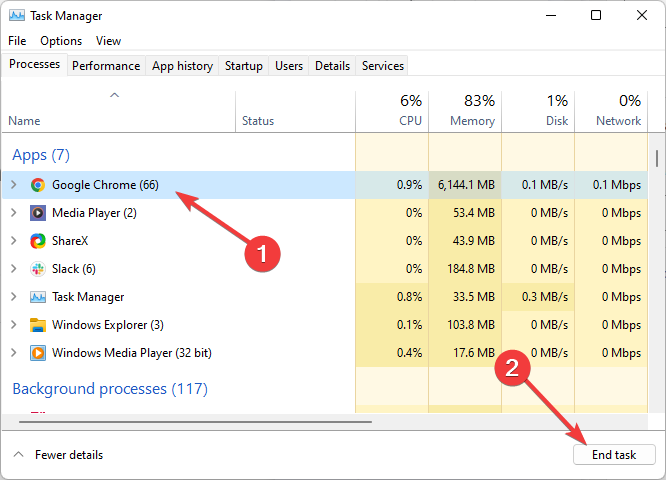666x480 pixels.
Task: Minimize the Task Manager window
Action: coord(551,15)
